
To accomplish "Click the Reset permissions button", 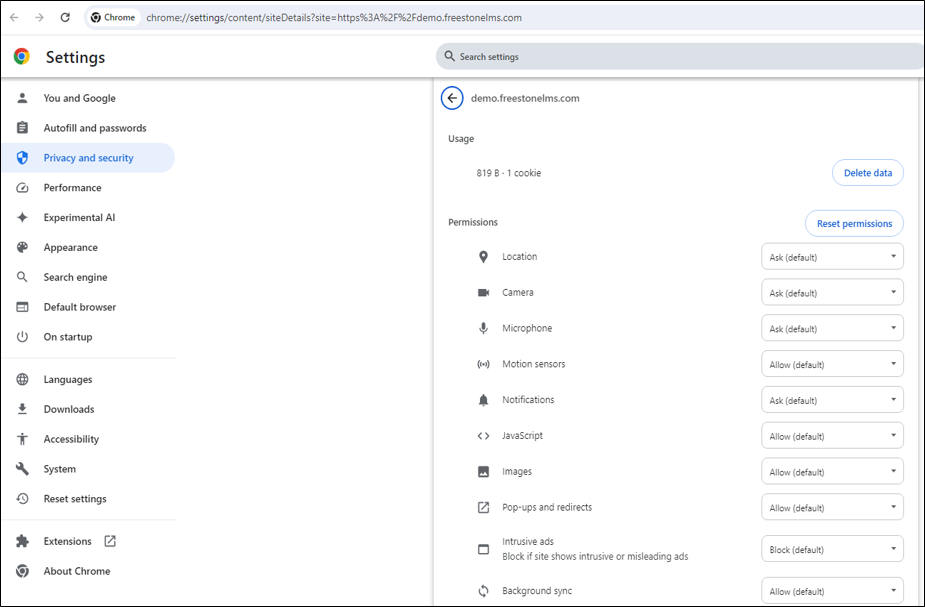I will coord(854,223).
